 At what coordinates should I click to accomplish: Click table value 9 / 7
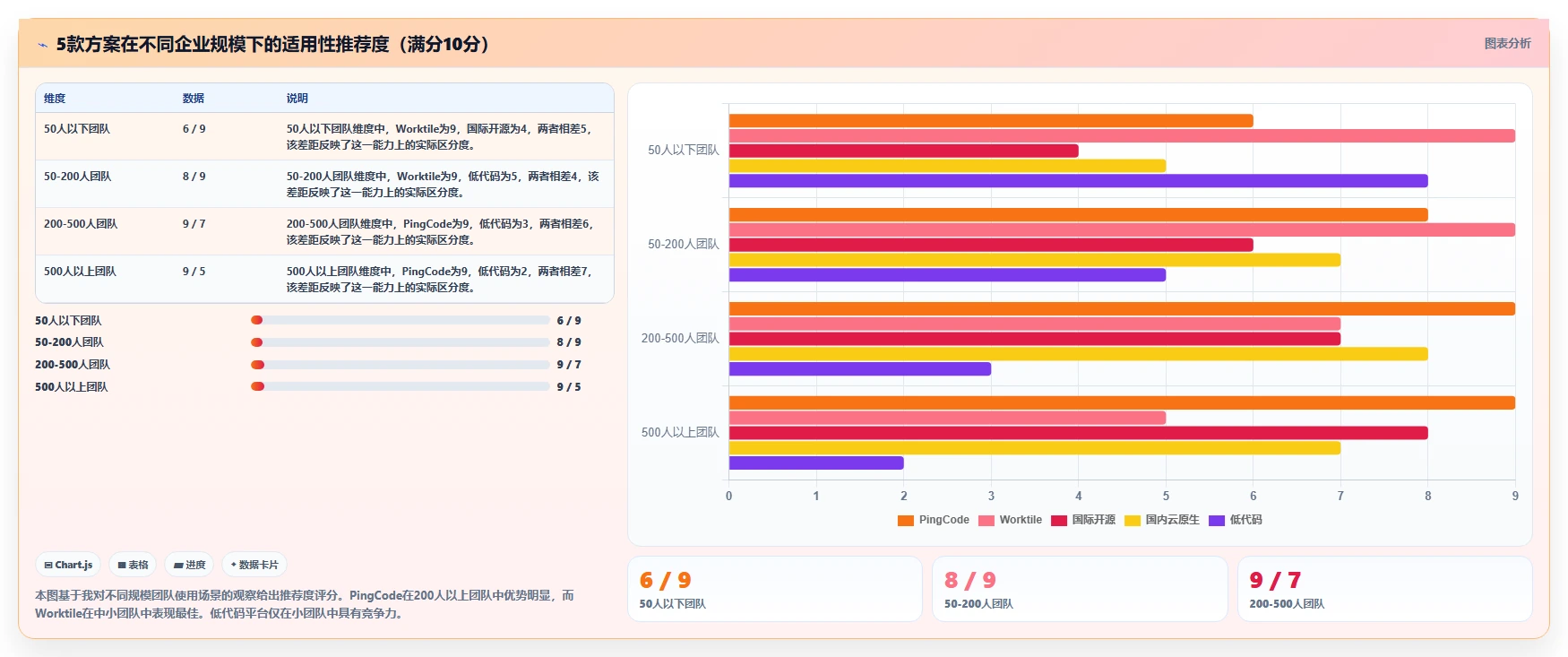(x=194, y=224)
